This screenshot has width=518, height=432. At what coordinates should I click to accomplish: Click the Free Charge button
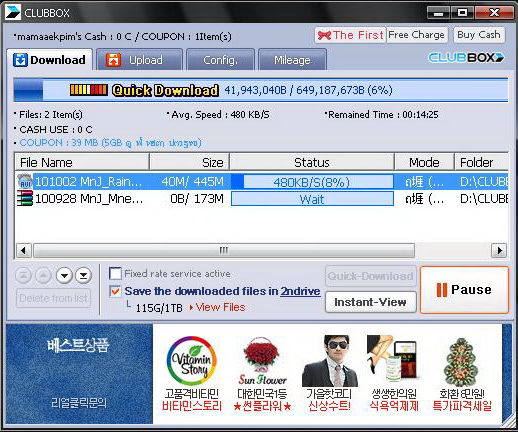tap(416, 35)
